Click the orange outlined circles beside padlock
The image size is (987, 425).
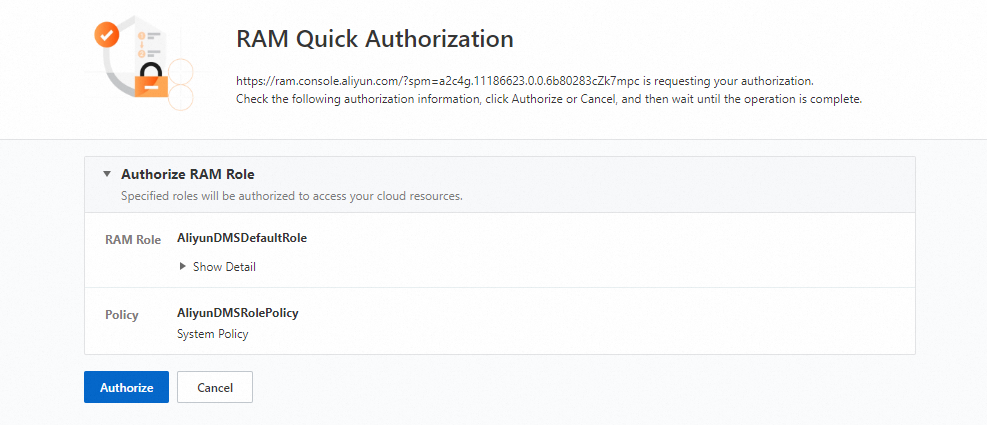pyautogui.click(x=181, y=85)
